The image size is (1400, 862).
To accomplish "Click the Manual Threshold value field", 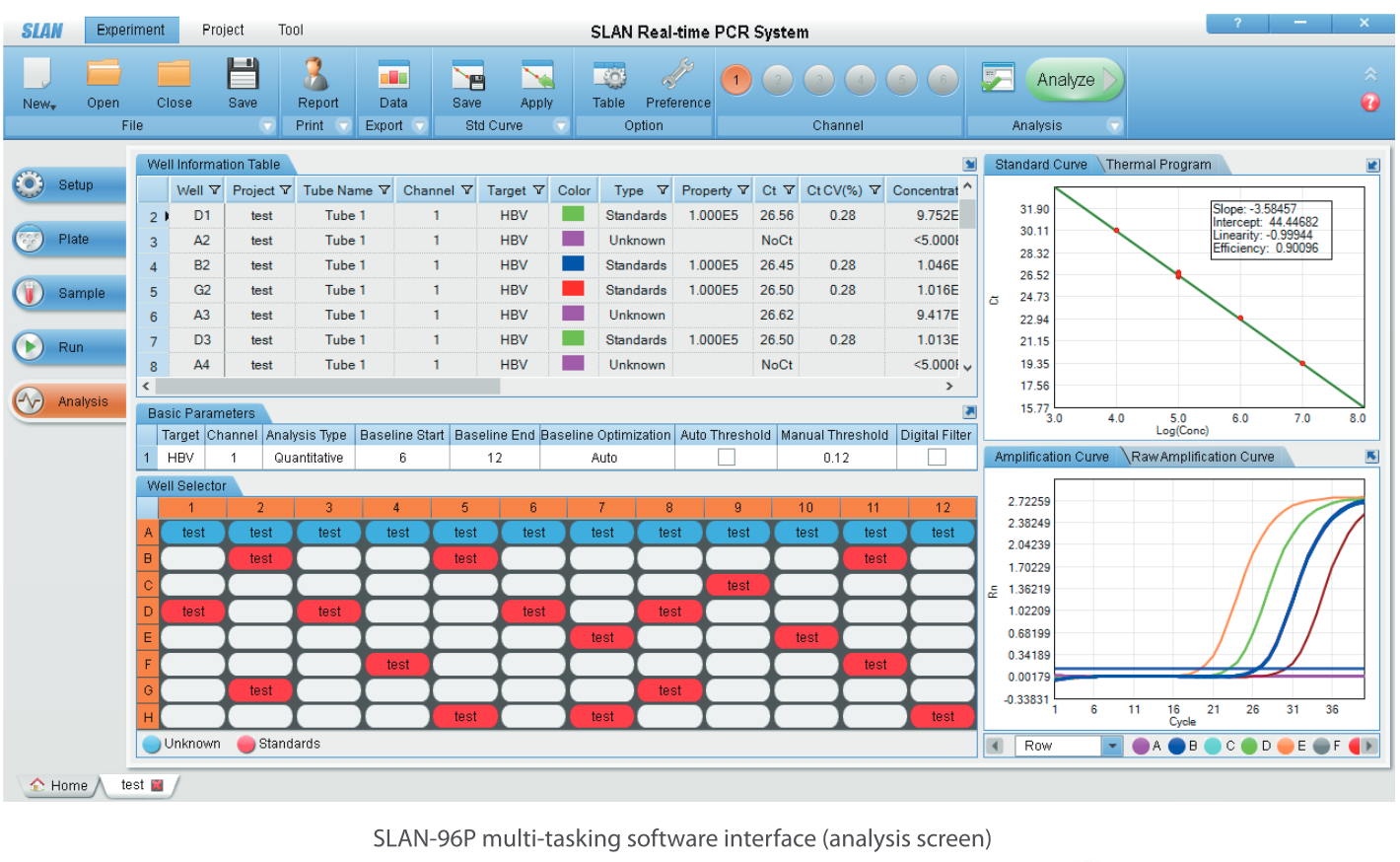I will point(836,458).
